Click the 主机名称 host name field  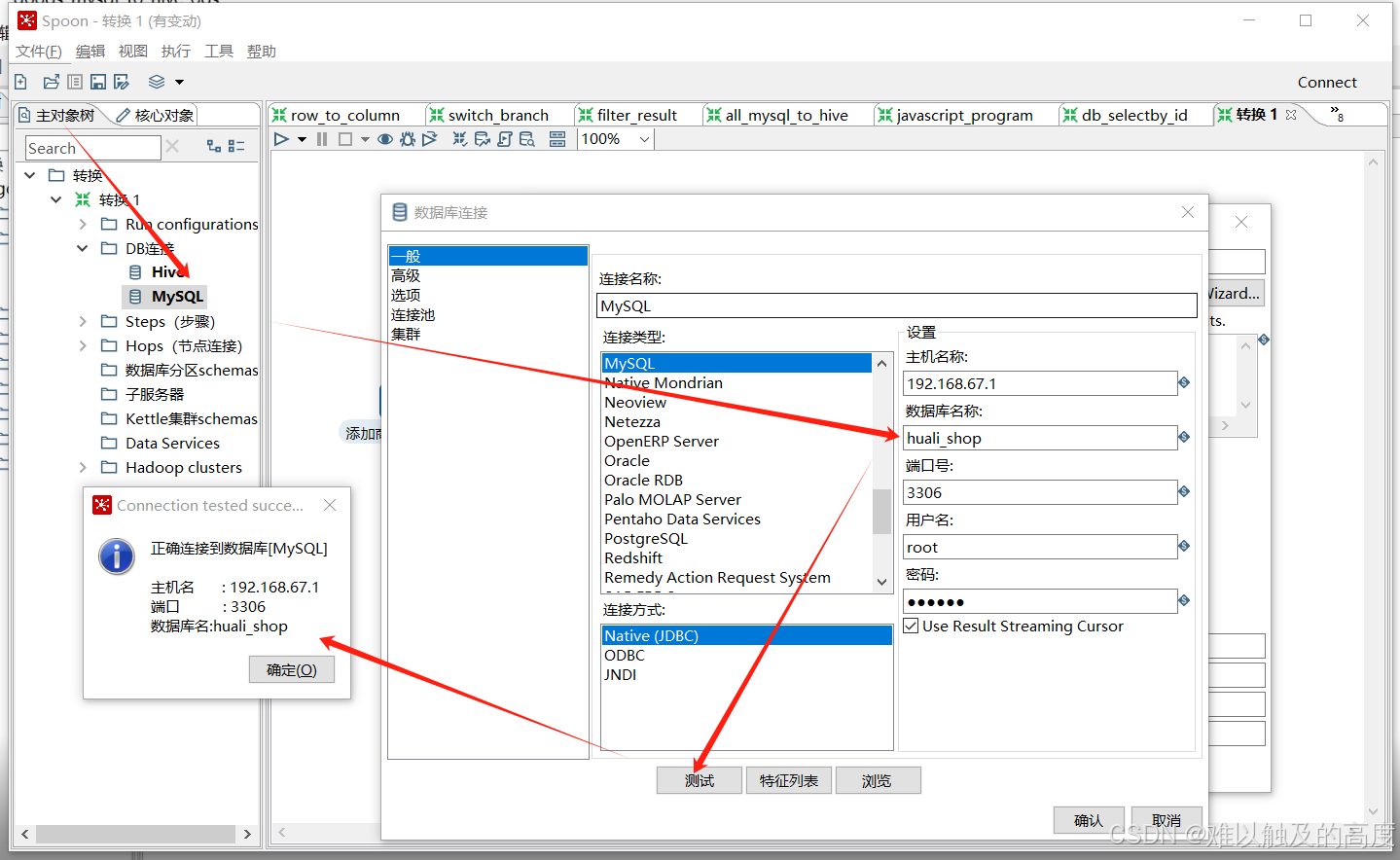pos(1040,383)
